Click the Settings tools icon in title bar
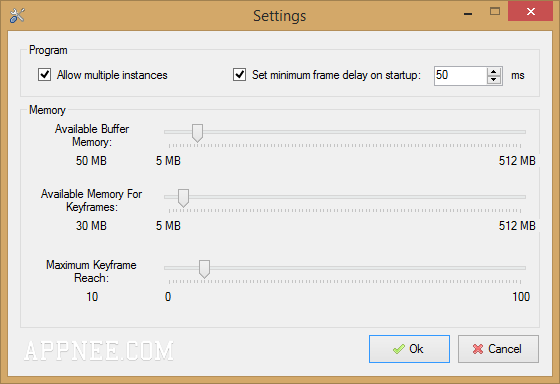 pyautogui.click(x=17, y=15)
